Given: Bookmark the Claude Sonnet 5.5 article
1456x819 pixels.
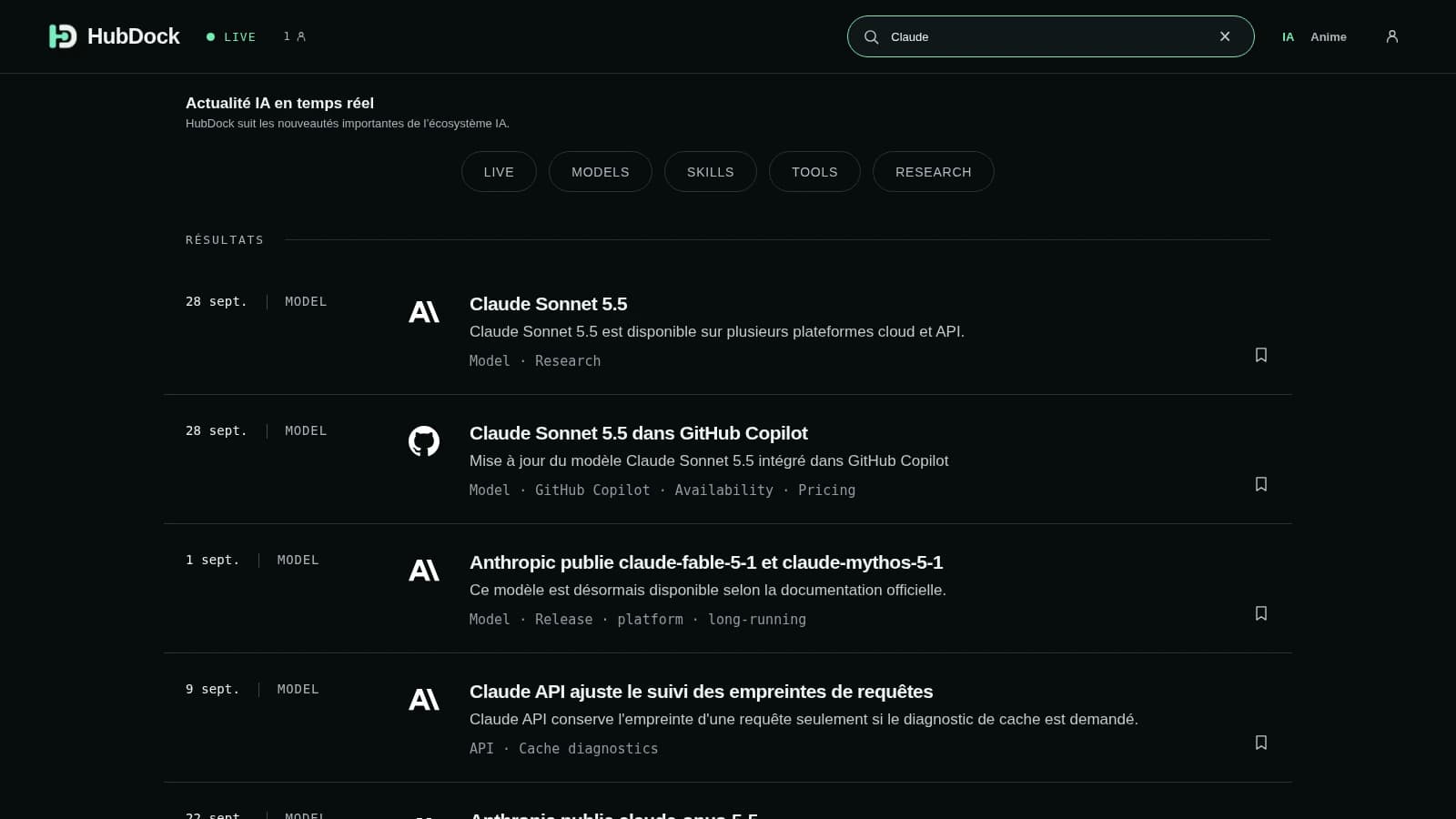Looking at the screenshot, I should 1261,355.
